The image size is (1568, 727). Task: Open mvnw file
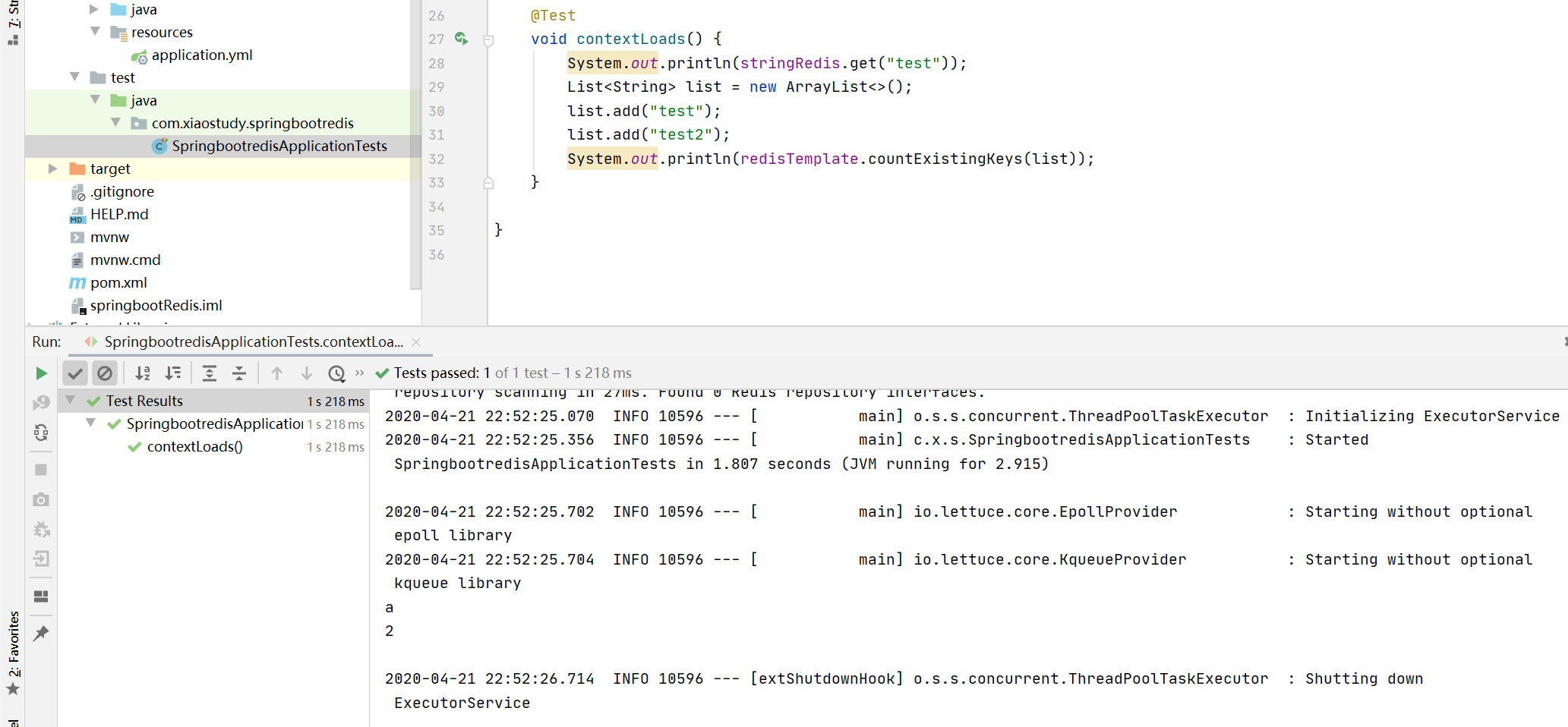click(109, 237)
